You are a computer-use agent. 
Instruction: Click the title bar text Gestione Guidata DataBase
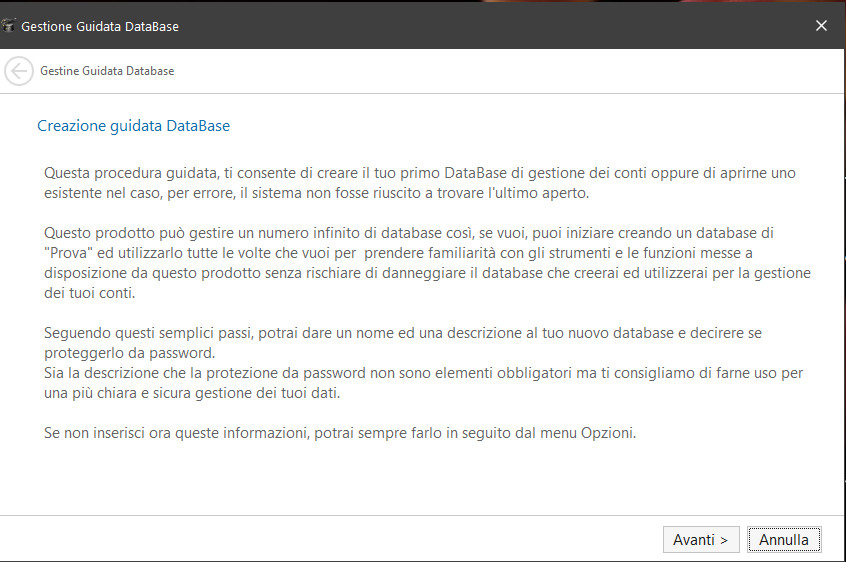100,26
